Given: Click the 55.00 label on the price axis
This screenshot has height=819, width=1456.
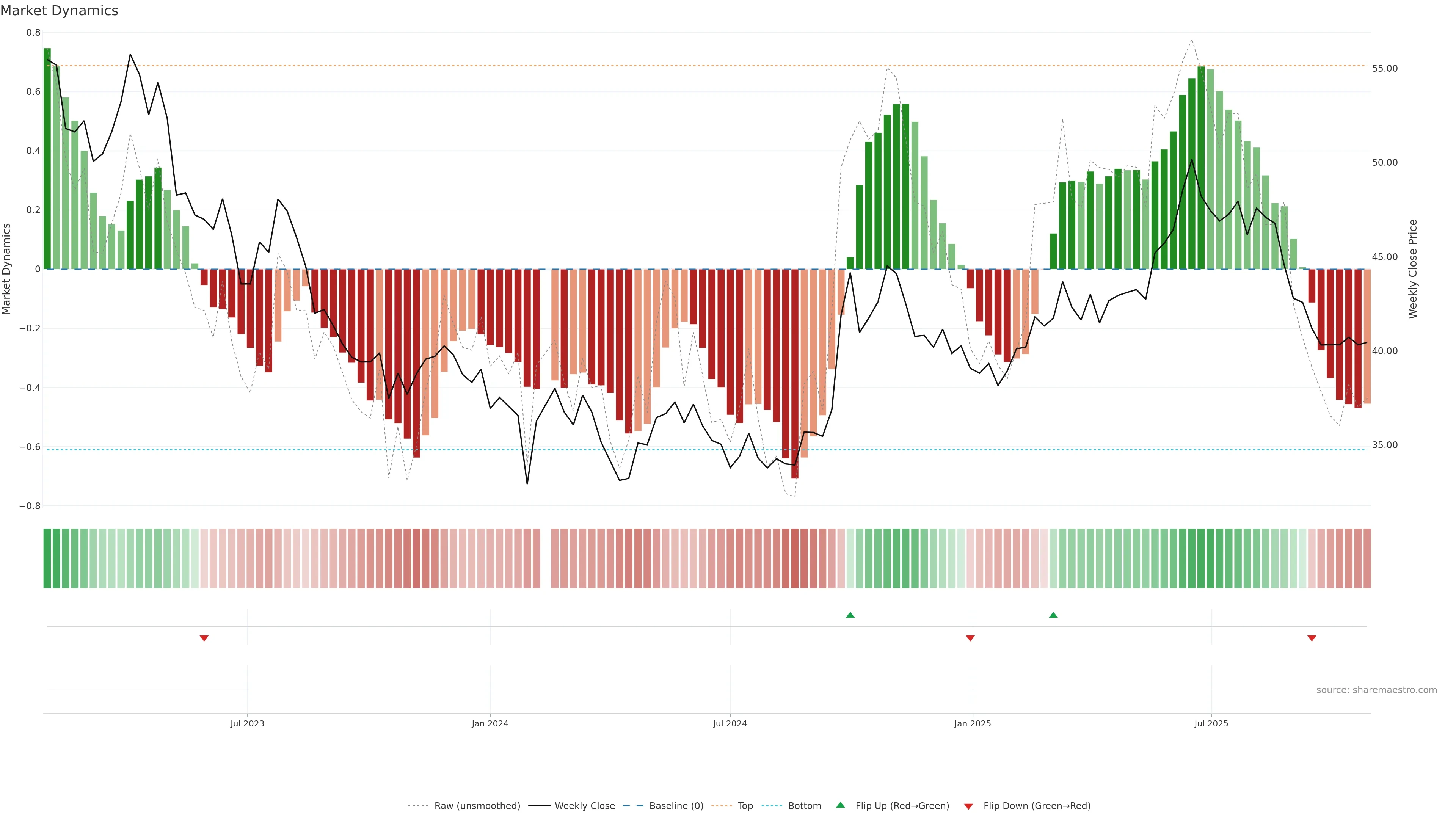Looking at the screenshot, I should 1384,68.
